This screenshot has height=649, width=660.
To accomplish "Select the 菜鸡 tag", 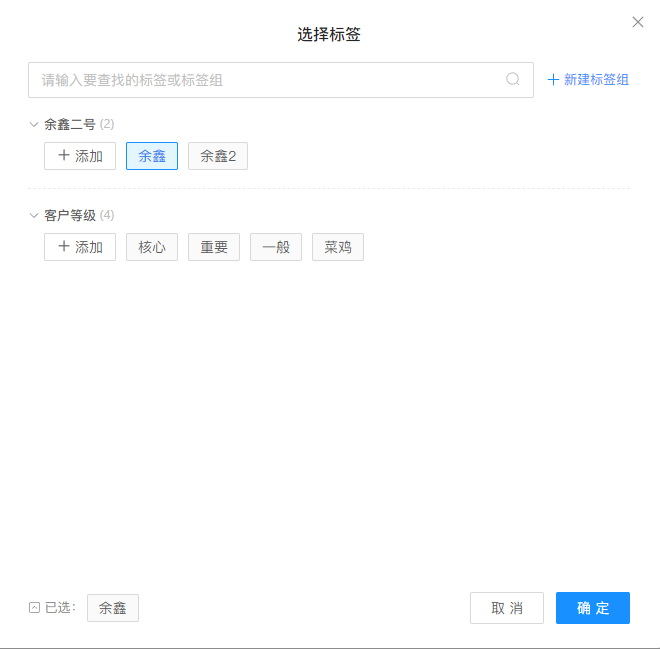I will point(338,247).
